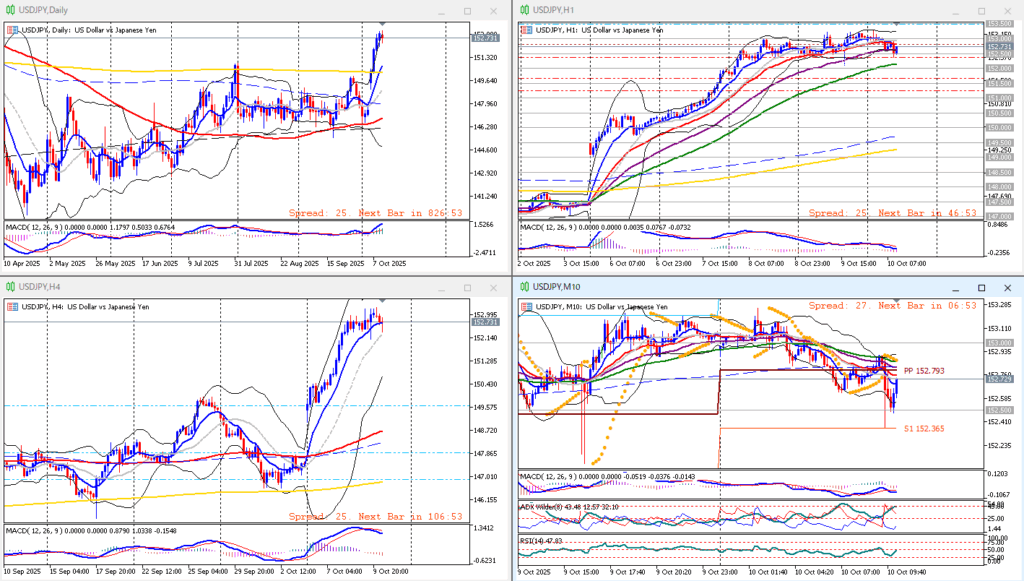Click the PP 152.793 pivot label
This screenshot has height=581, width=1024.
924,370
